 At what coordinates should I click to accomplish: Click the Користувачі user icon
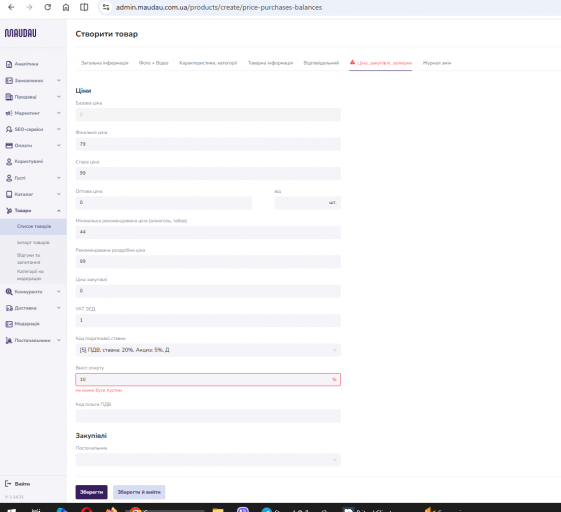coord(9,162)
